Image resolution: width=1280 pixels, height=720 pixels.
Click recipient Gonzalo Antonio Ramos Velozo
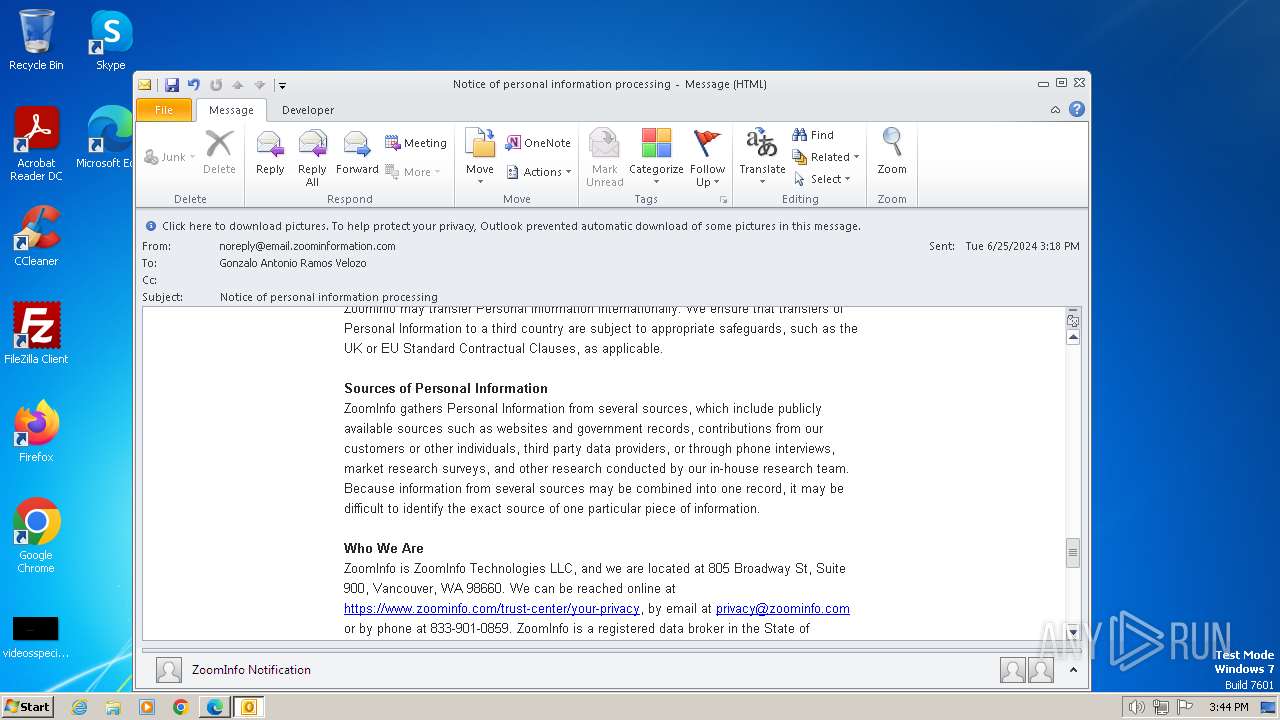[293, 263]
